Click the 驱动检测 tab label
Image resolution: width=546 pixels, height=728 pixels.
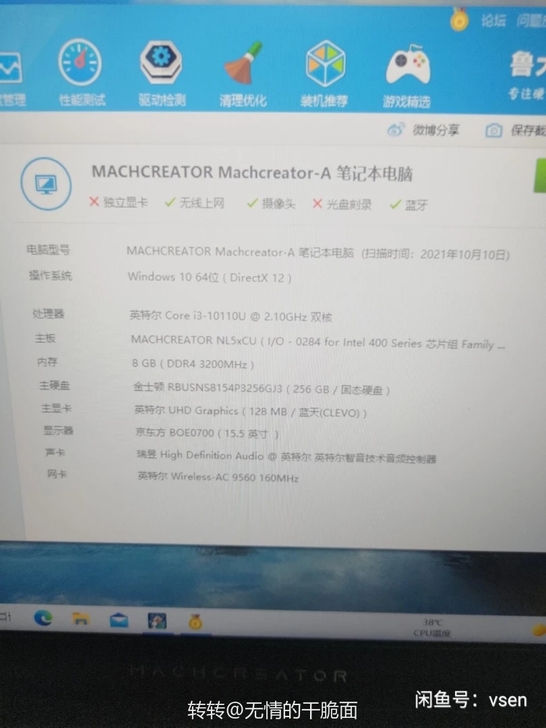coord(162,99)
